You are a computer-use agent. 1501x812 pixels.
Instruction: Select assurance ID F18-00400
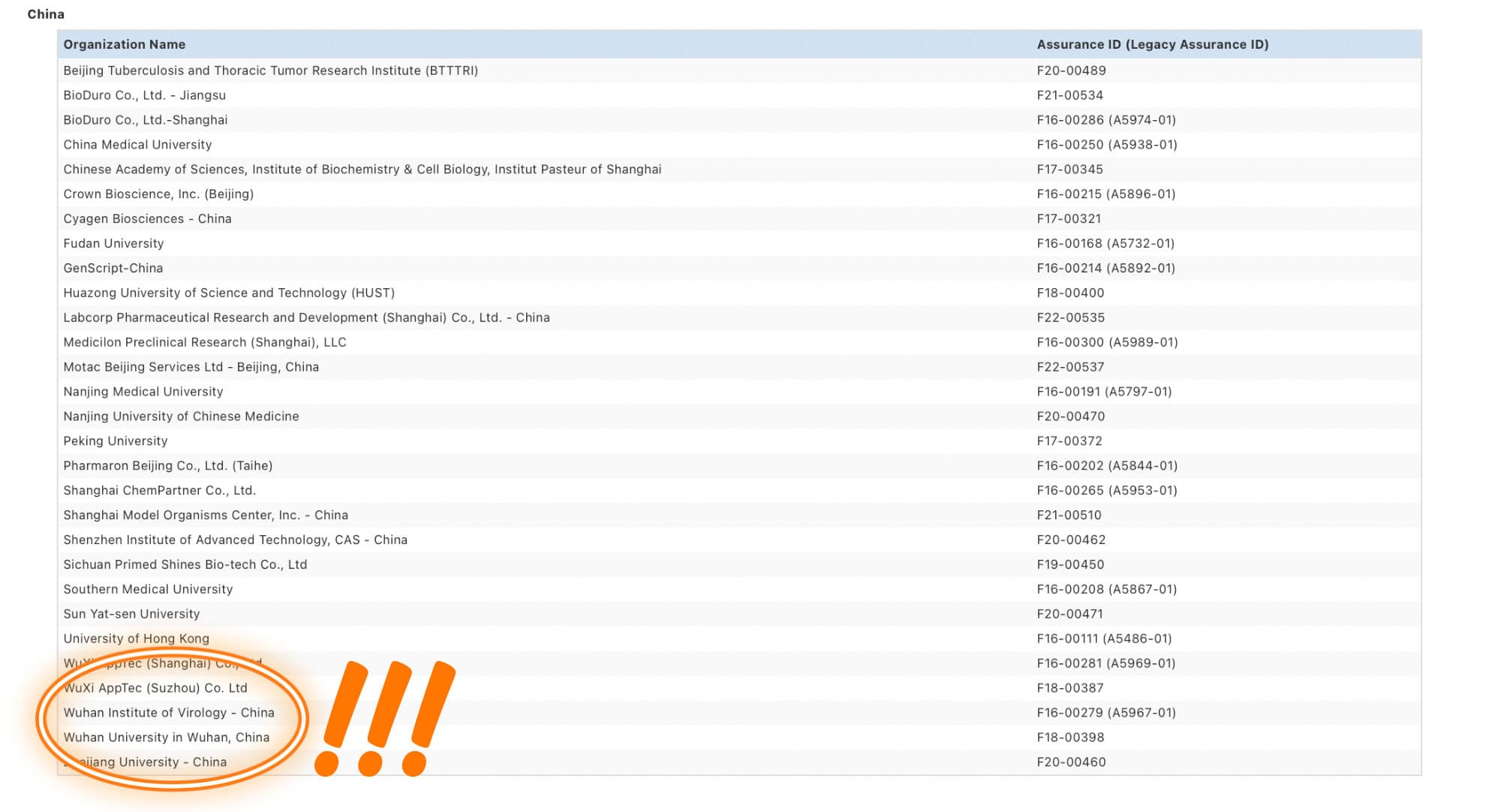coord(1070,293)
